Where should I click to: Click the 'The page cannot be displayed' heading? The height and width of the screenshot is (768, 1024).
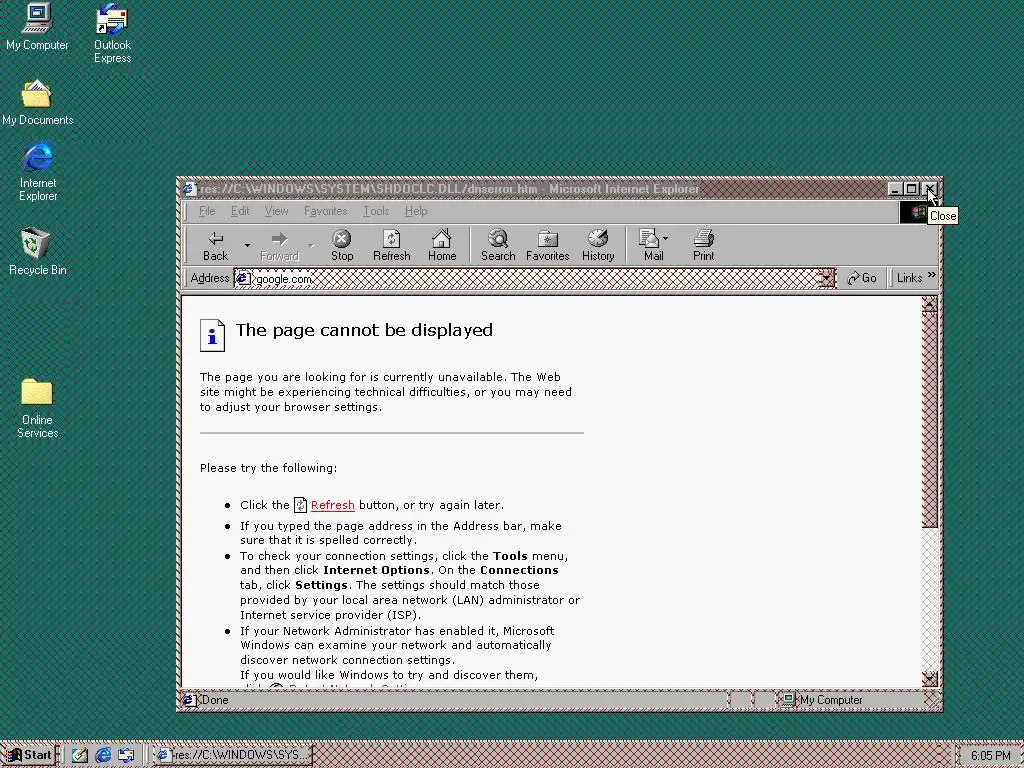tap(364, 330)
